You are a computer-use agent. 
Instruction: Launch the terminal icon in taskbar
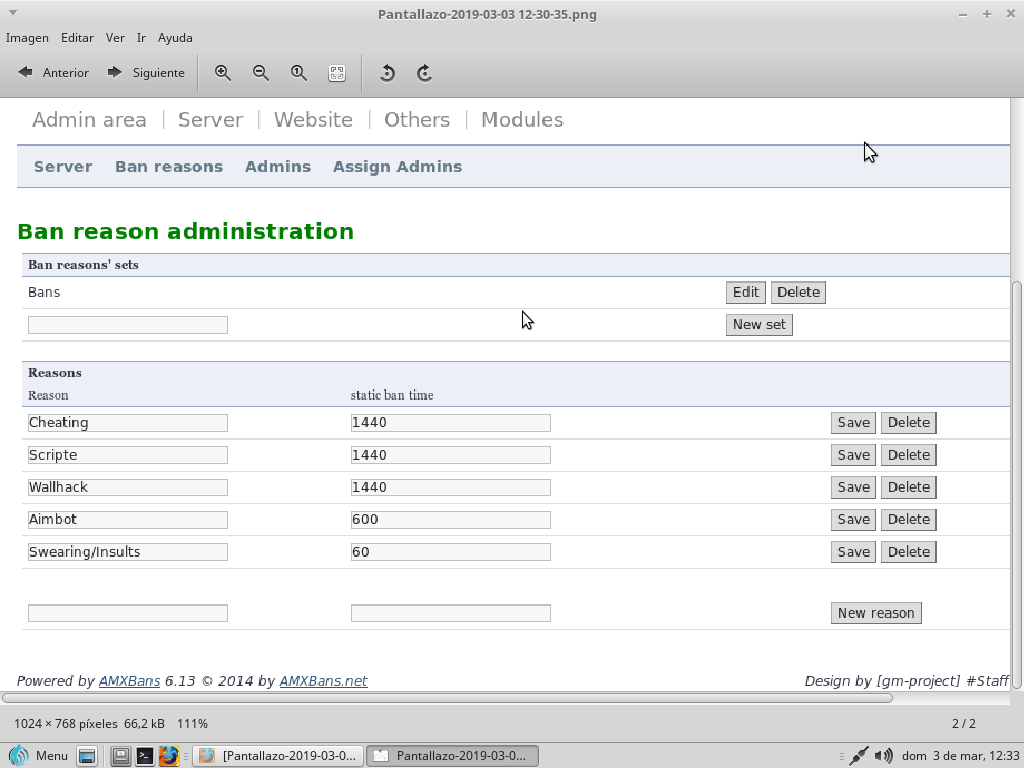point(144,756)
